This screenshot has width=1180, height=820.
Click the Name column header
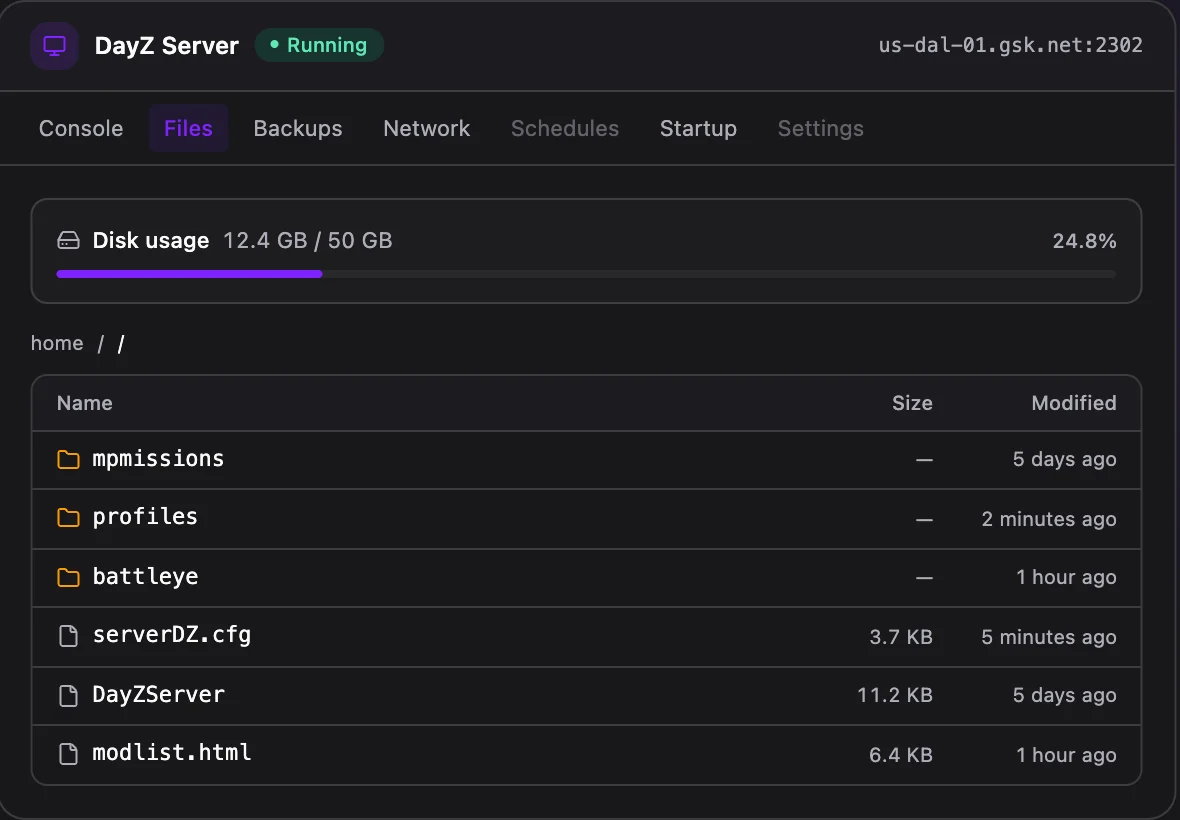coord(84,403)
